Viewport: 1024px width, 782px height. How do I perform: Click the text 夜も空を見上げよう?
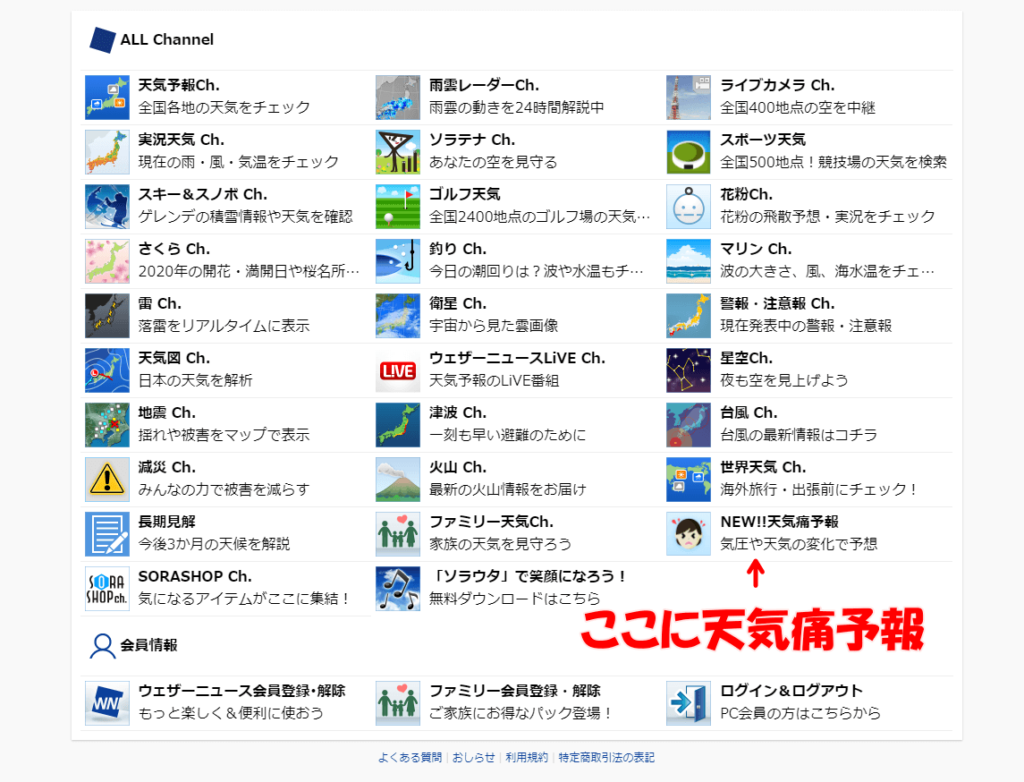(784, 380)
